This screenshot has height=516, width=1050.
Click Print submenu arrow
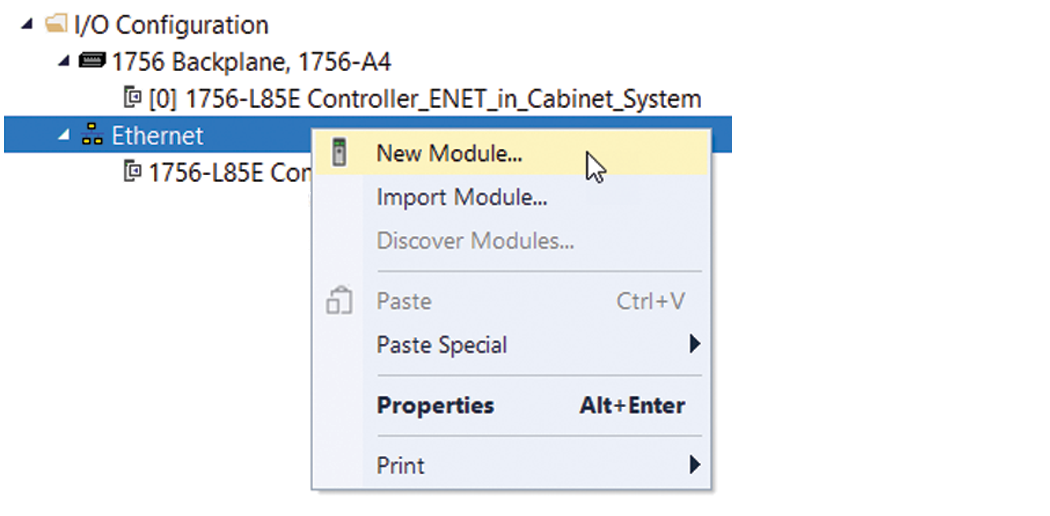694,464
